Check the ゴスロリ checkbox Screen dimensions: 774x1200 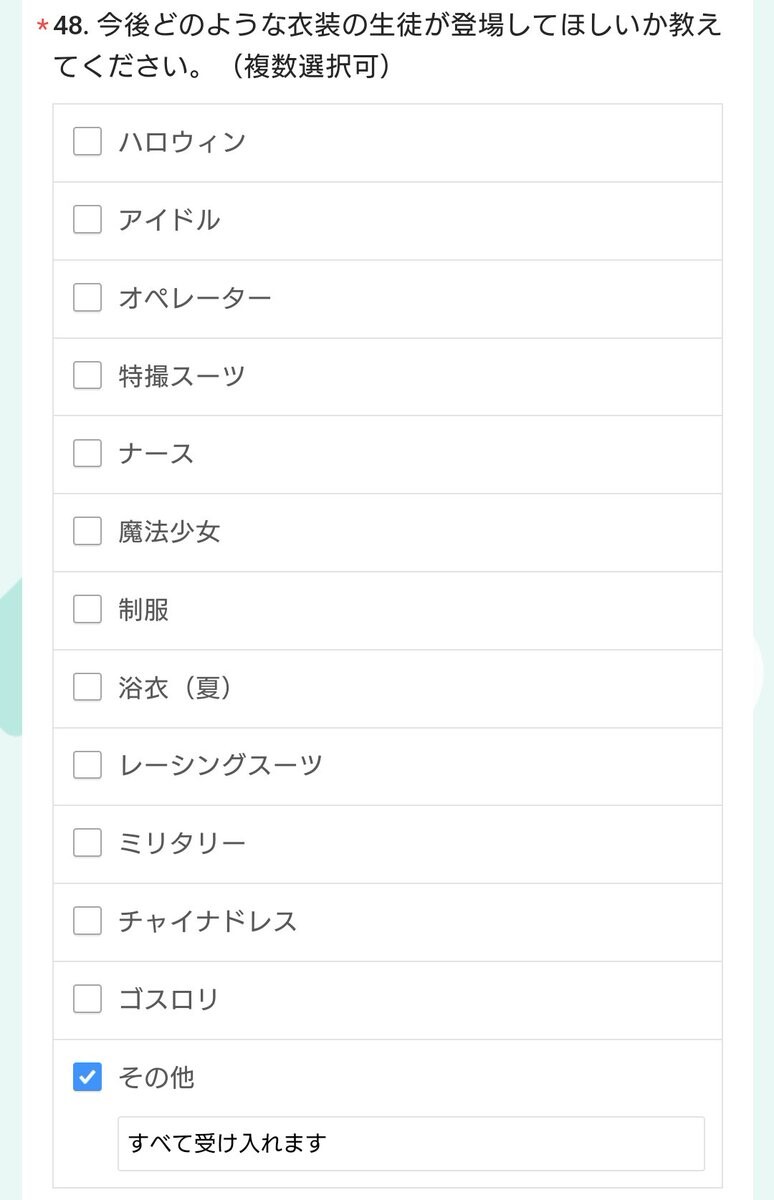click(x=88, y=1000)
